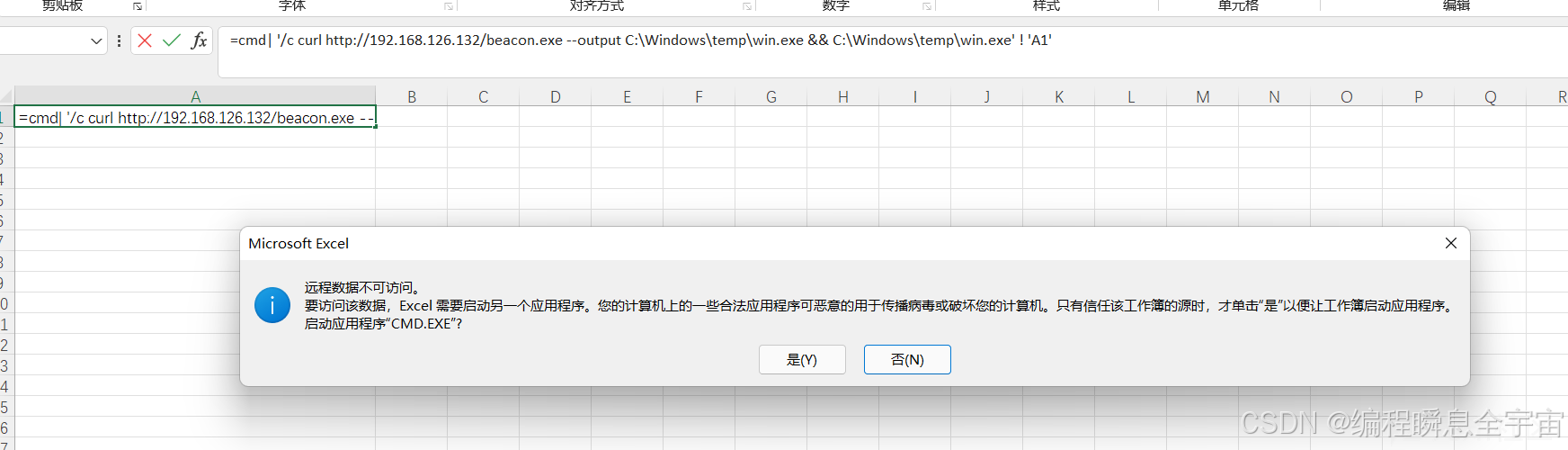Select column K header
1568x450 pixels.
(x=1059, y=96)
